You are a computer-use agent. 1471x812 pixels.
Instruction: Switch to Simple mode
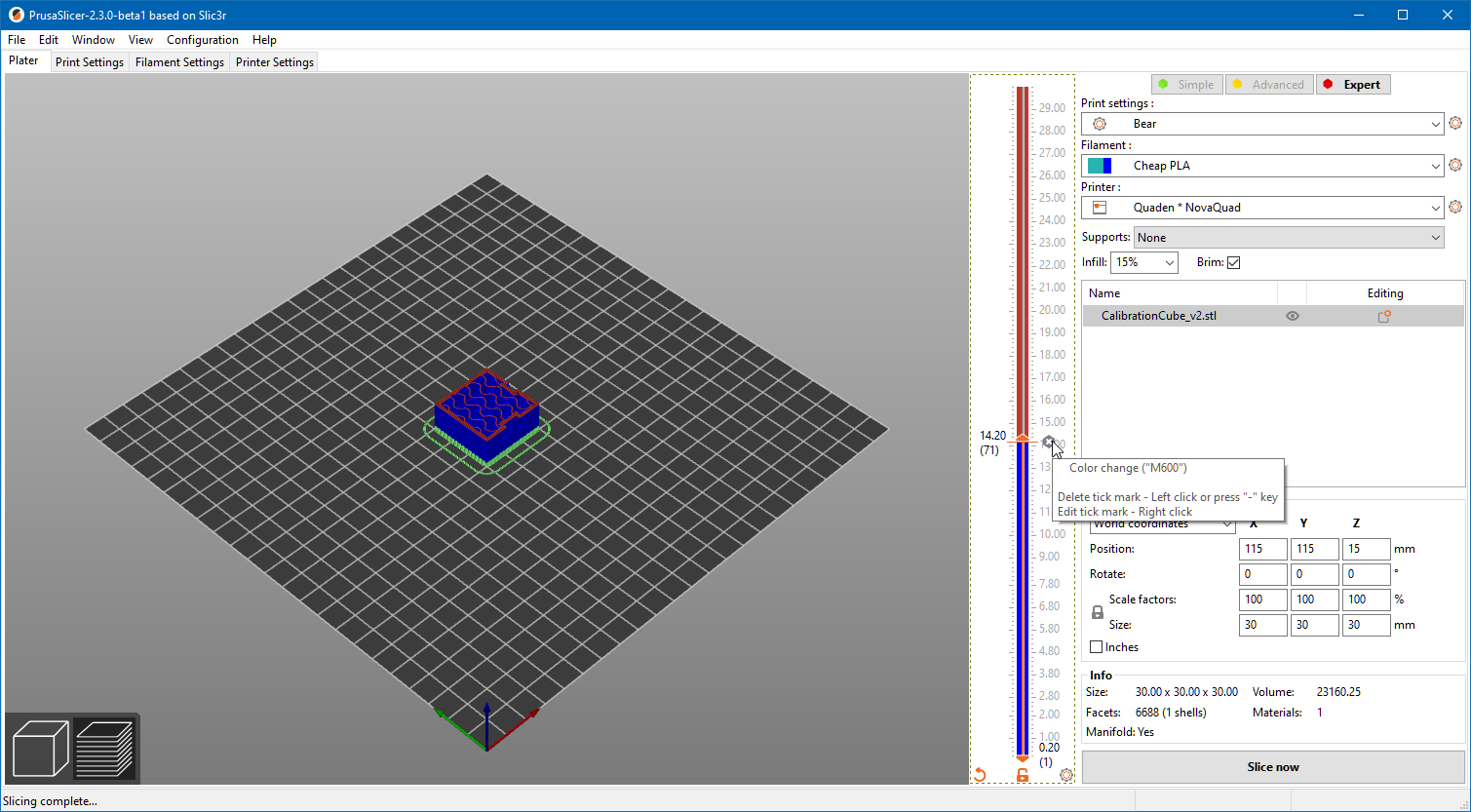pos(1185,85)
